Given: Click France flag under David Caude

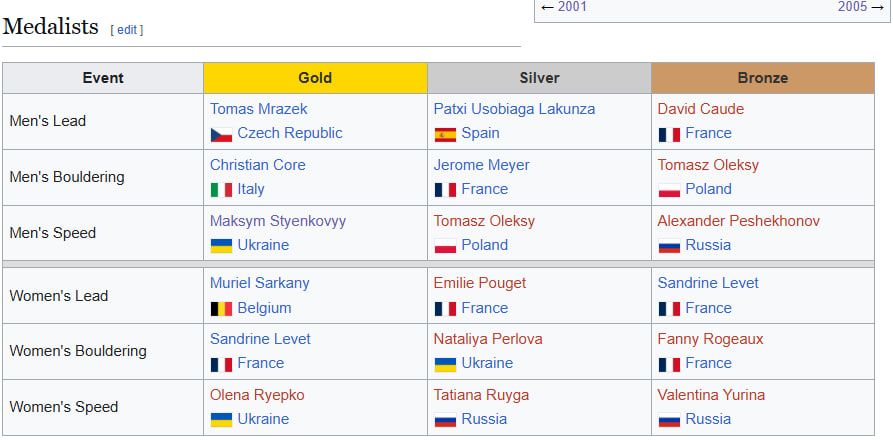Looking at the screenshot, I should click(x=669, y=134).
